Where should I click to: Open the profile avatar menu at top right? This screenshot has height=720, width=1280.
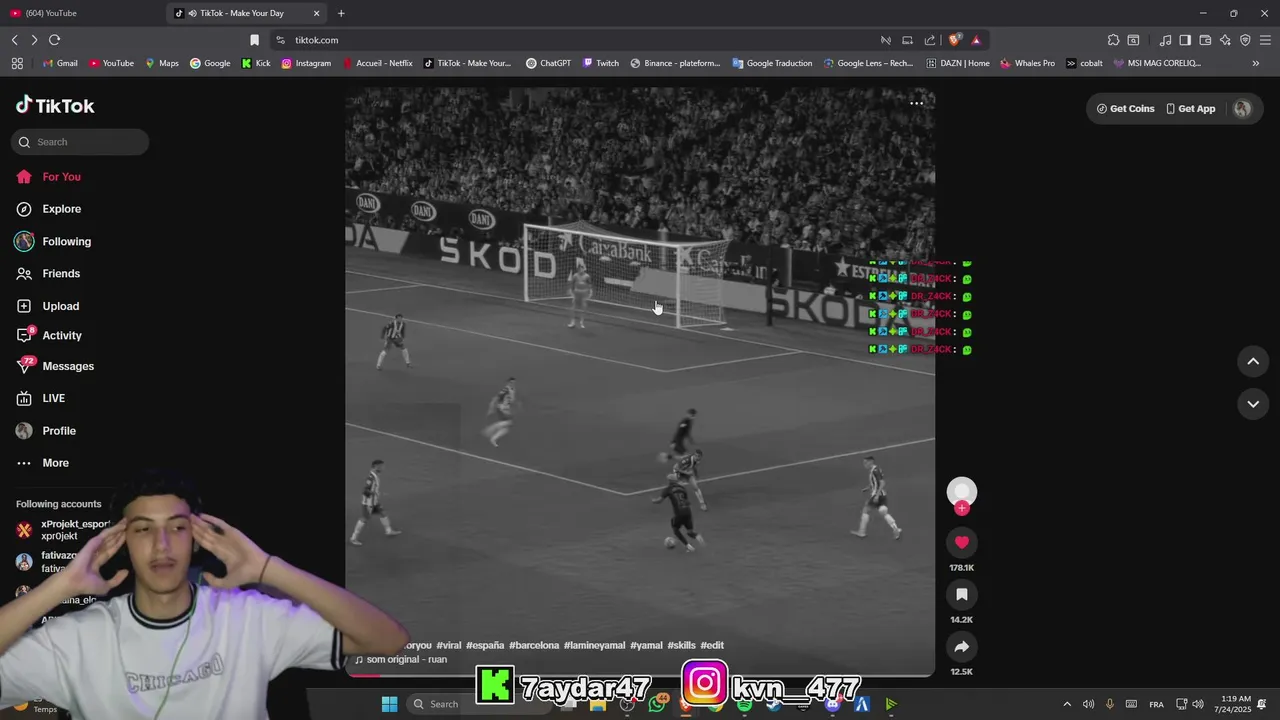[x=1242, y=109]
